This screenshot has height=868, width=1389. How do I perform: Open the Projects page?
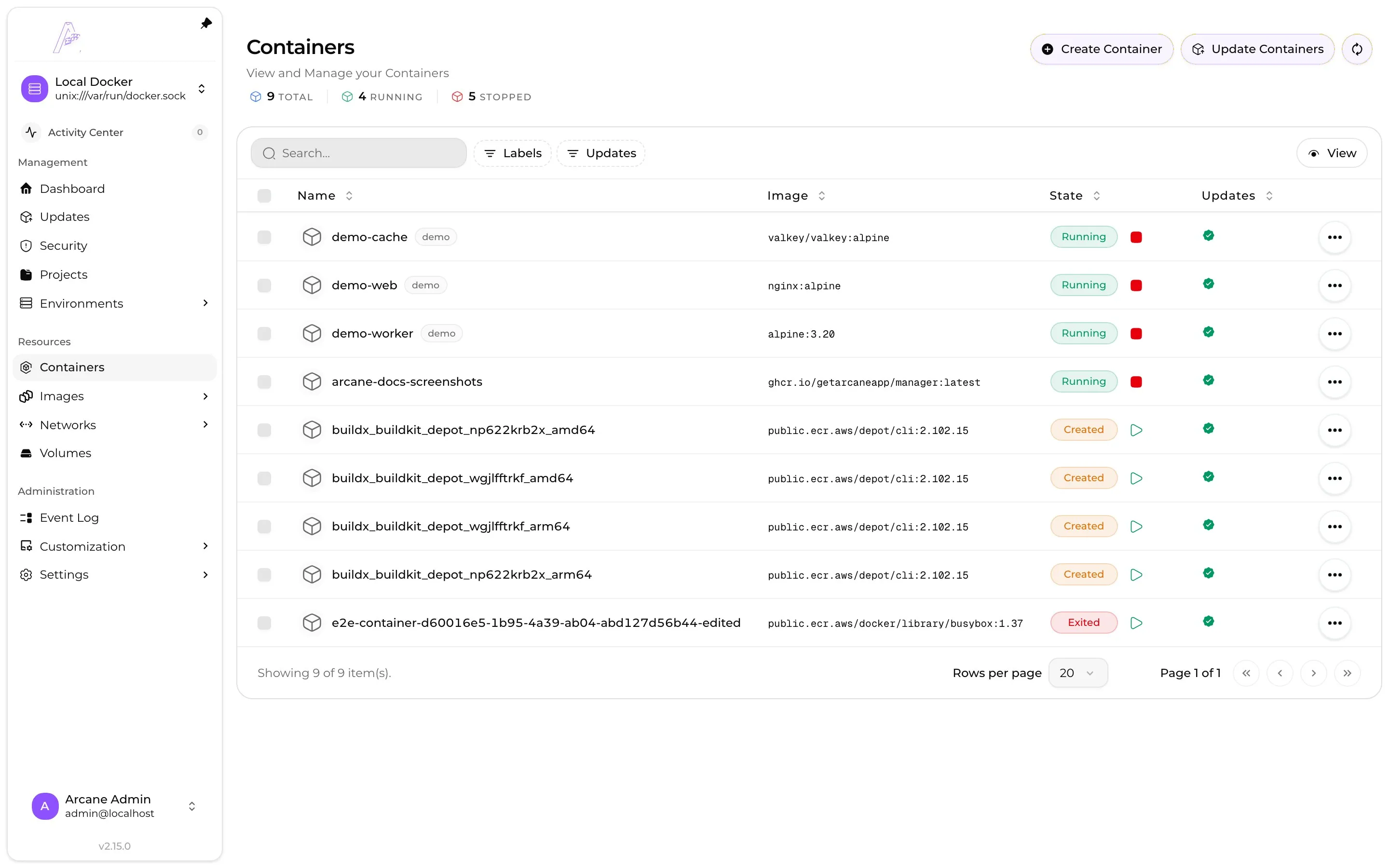(x=114, y=274)
